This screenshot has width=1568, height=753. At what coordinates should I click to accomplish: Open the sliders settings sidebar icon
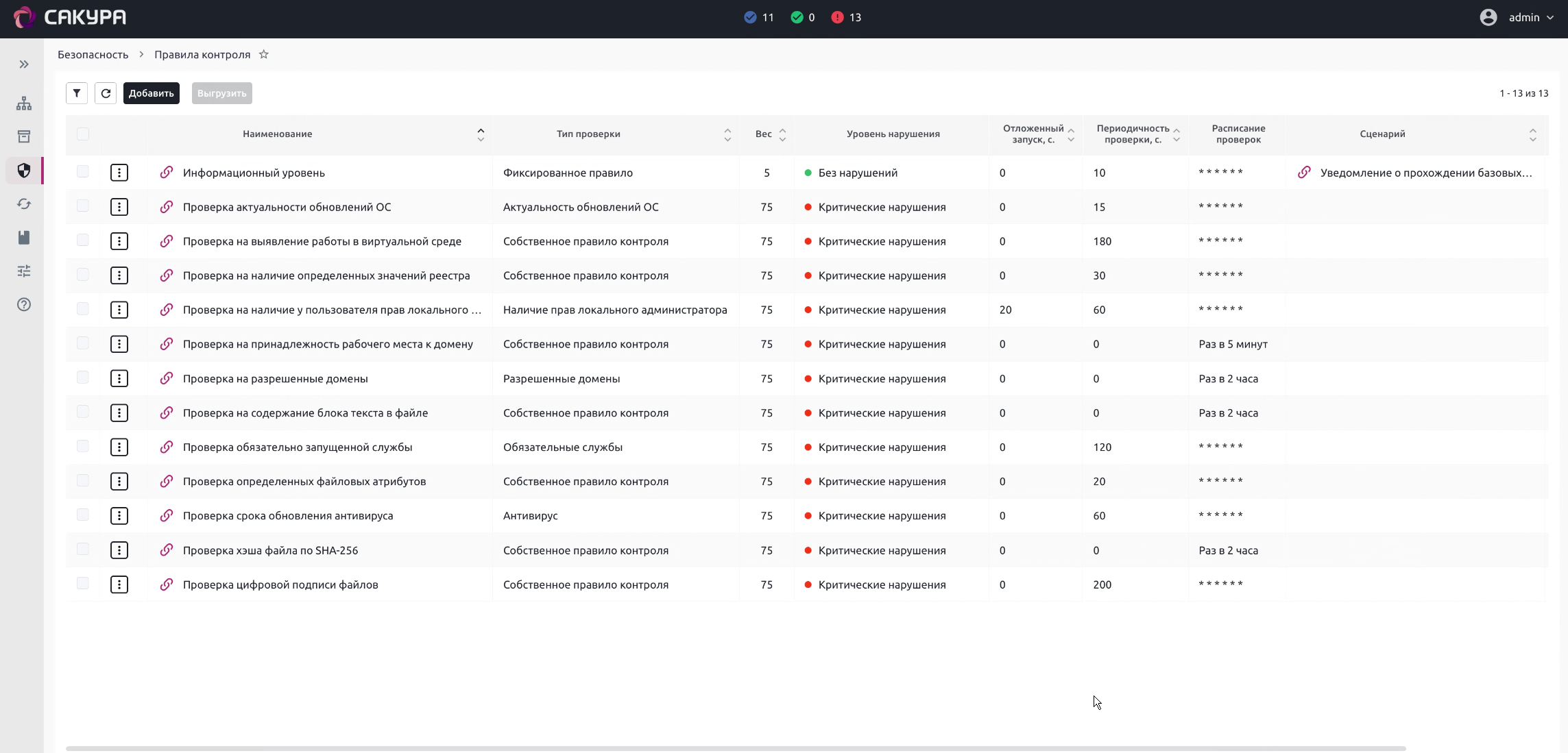pos(24,271)
